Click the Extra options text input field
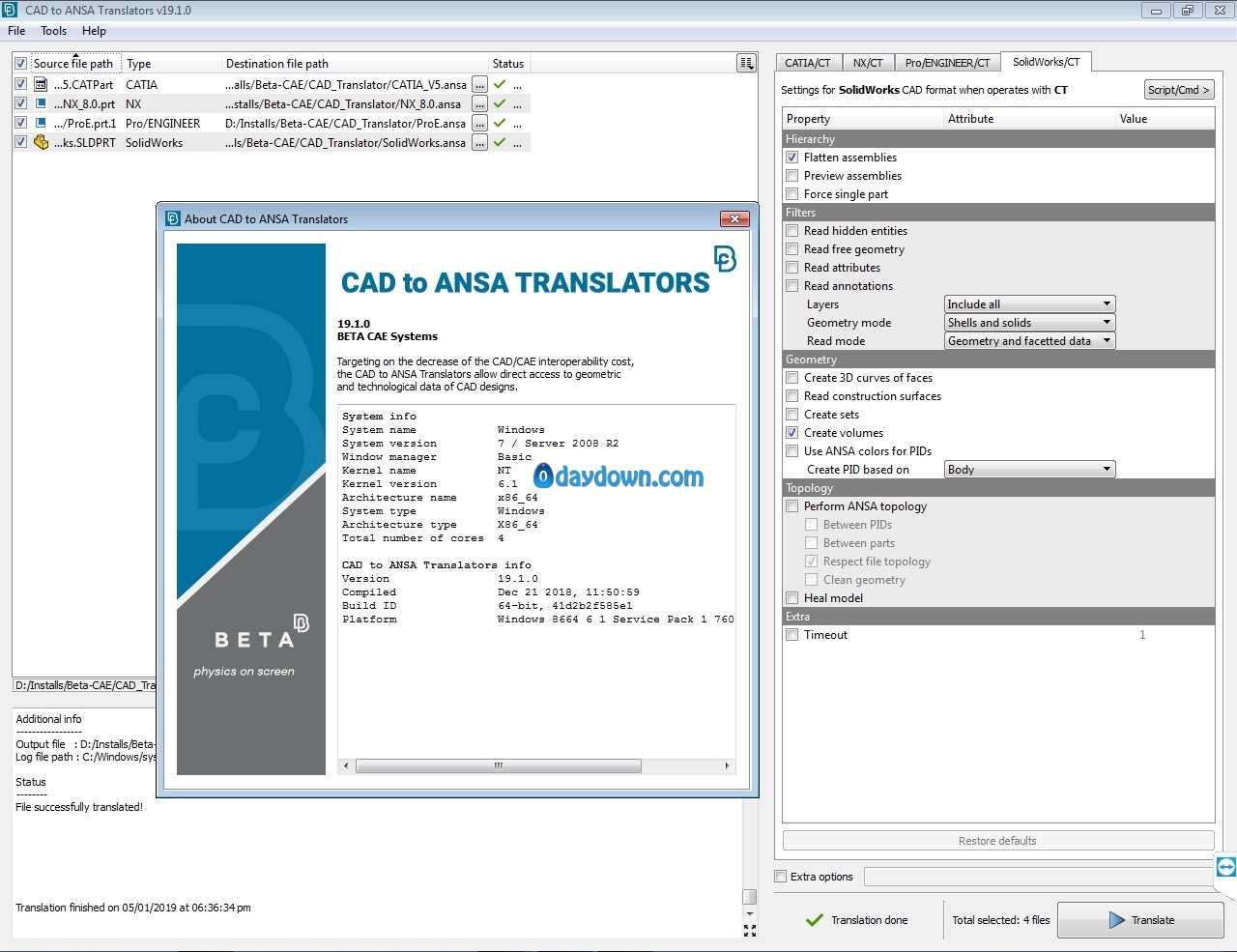The width and height of the screenshot is (1237, 952). point(1039,877)
